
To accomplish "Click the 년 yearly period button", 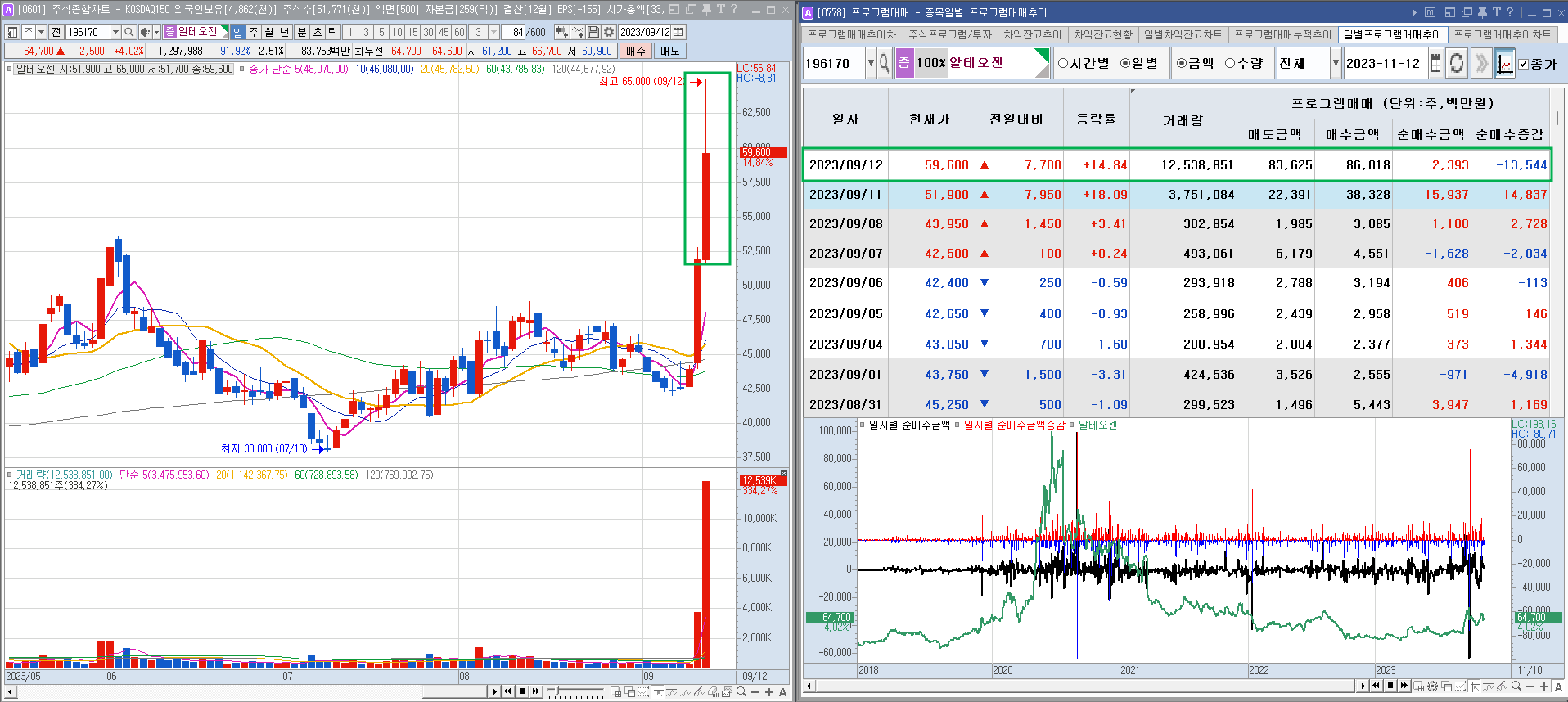I will click(285, 32).
